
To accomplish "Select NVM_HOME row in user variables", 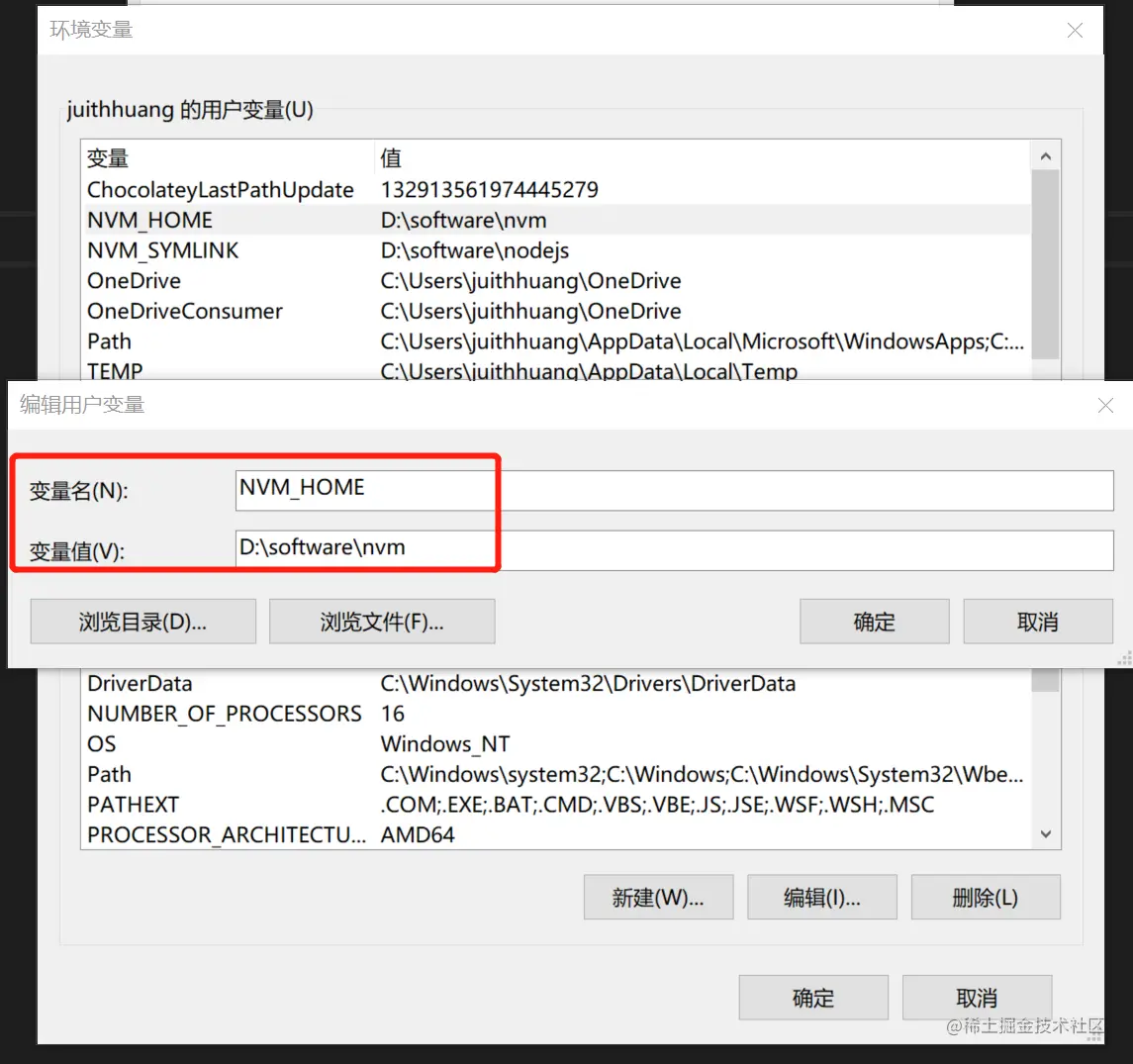I will click(x=556, y=220).
